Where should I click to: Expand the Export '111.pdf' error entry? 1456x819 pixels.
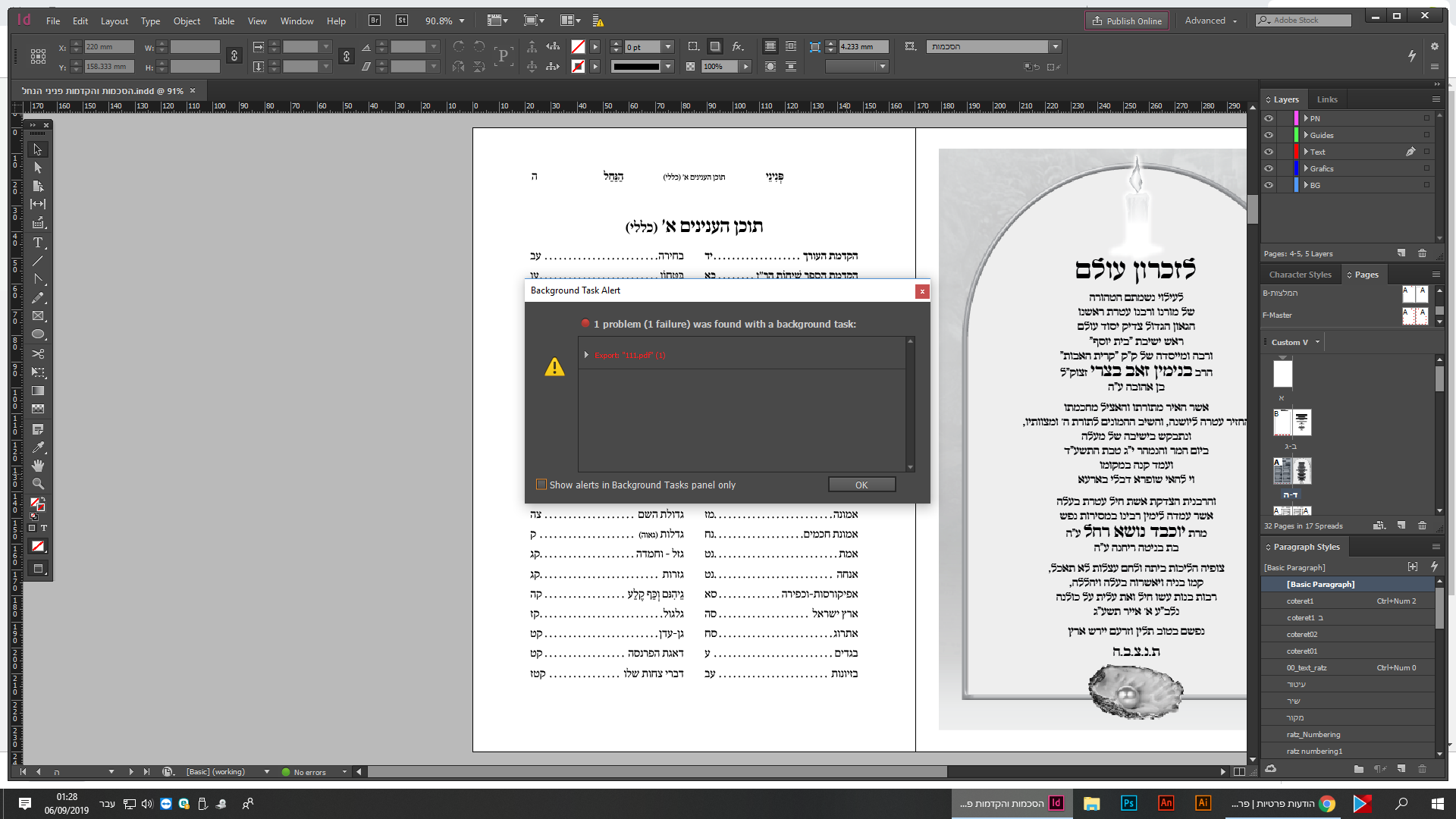click(586, 354)
